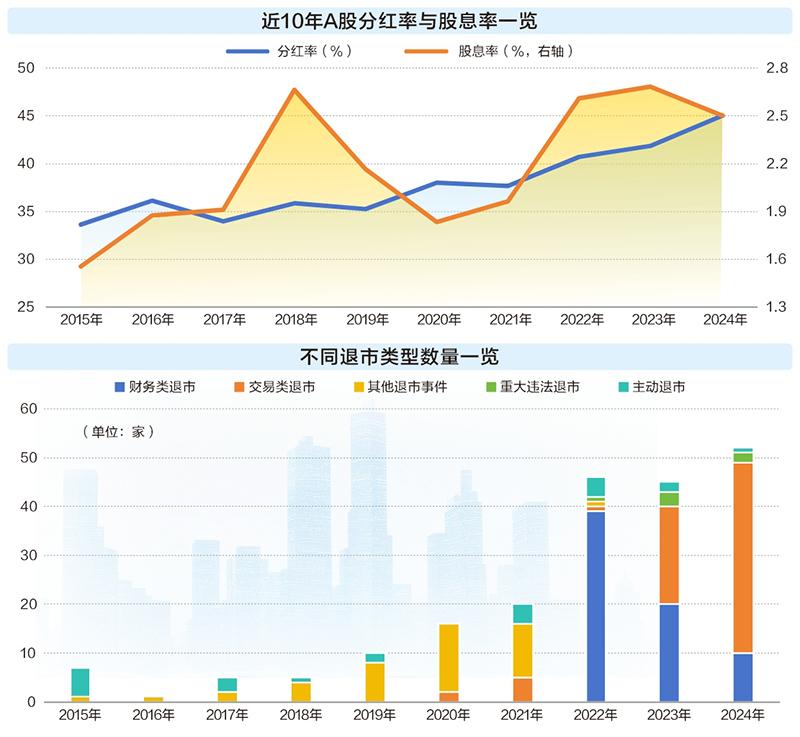Image resolution: width=800 pixels, height=737 pixels.
Task: Click the 股息率（%，右轴） legend label text
Action: (x=515, y=50)
